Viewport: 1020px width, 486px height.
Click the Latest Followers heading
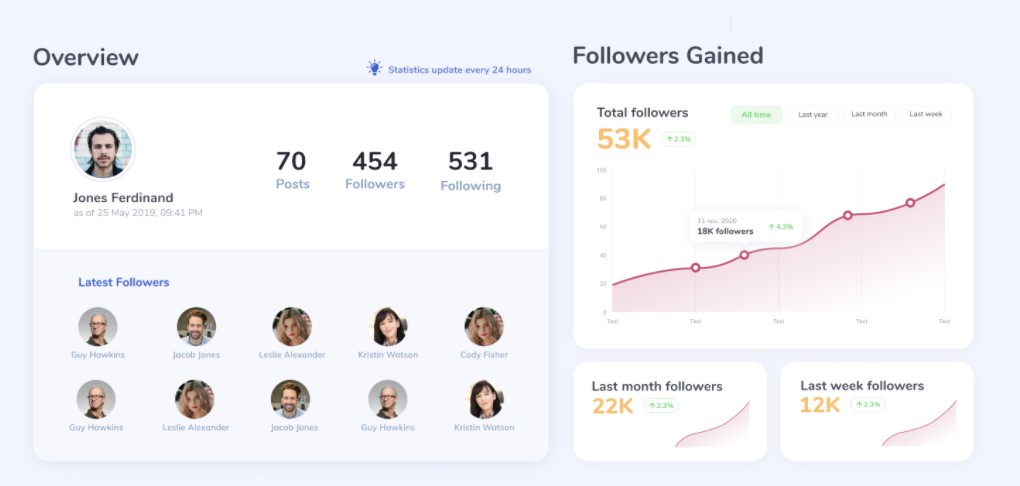(x=123, y=283)
